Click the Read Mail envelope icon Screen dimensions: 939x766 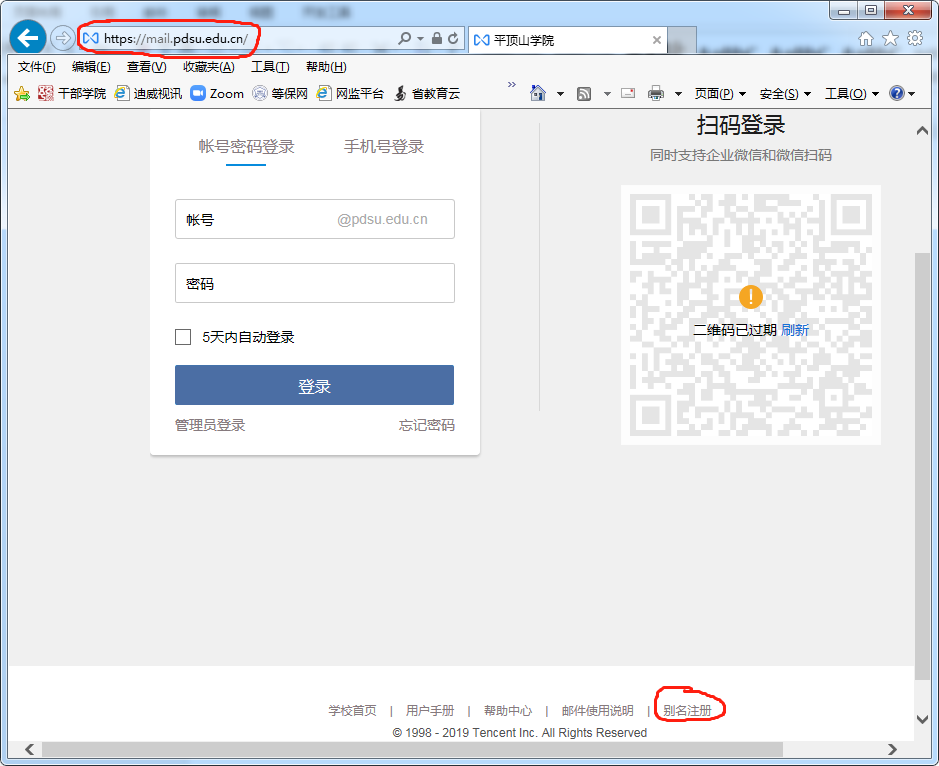tap(628, 93)
